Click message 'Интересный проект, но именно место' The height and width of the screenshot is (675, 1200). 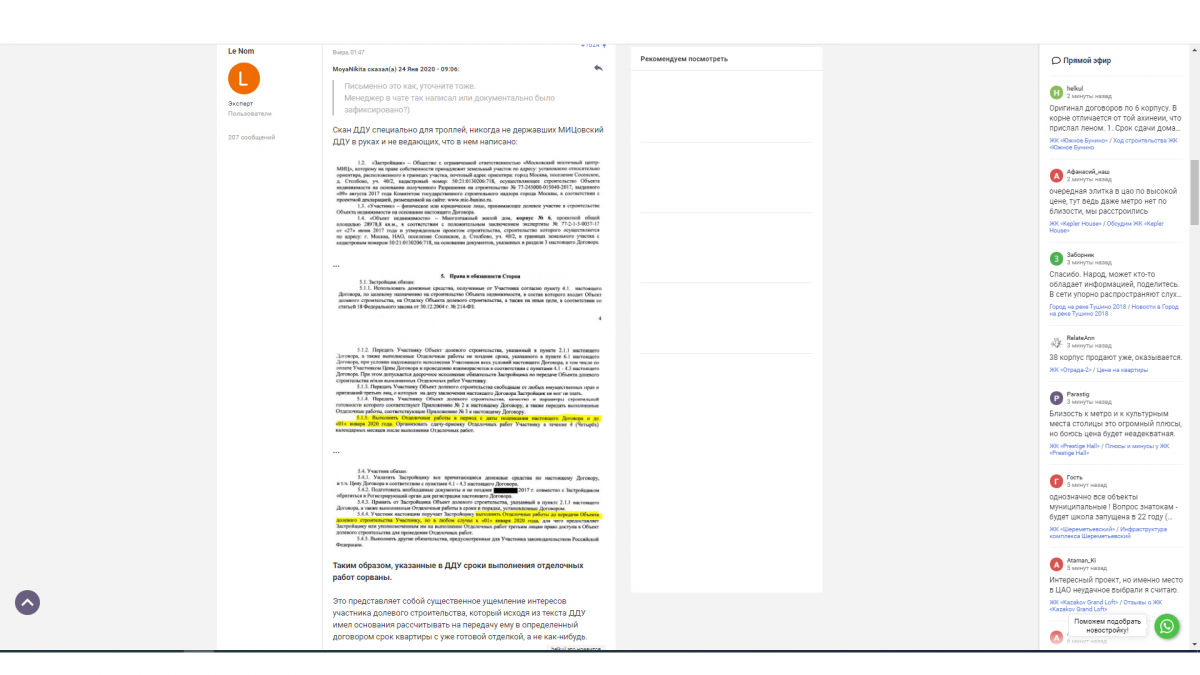click(1114, 586)
